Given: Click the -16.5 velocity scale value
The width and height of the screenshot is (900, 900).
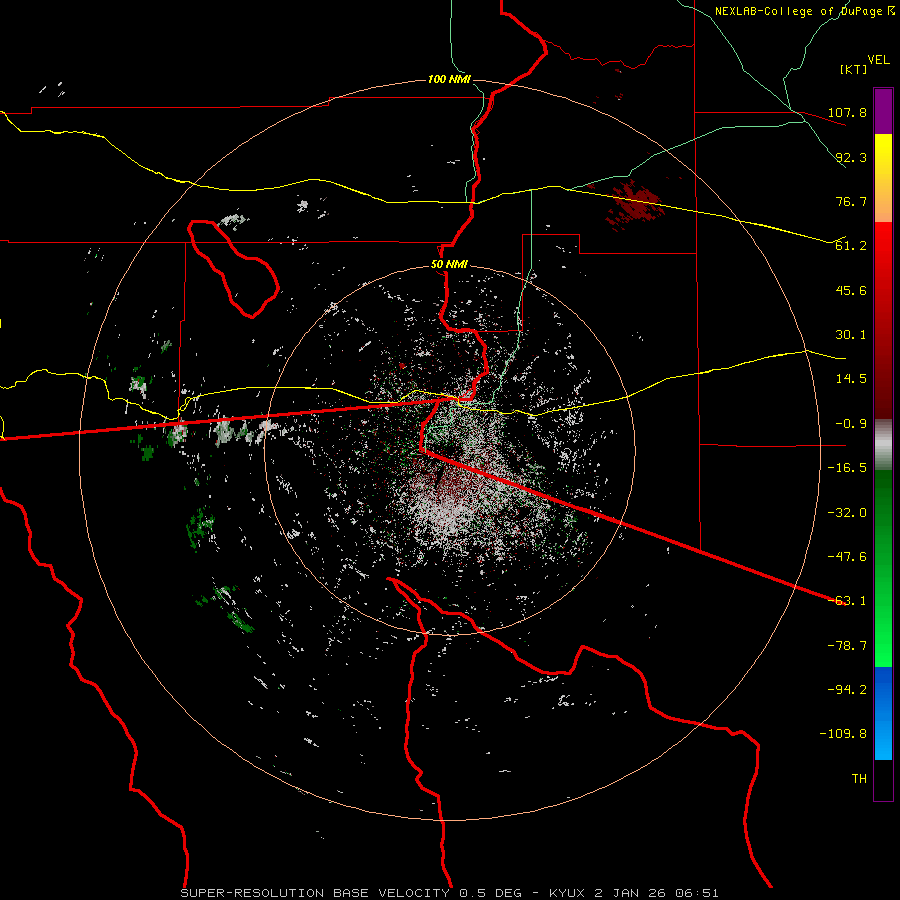Looking at the screenshot, I should coord(847,468).
